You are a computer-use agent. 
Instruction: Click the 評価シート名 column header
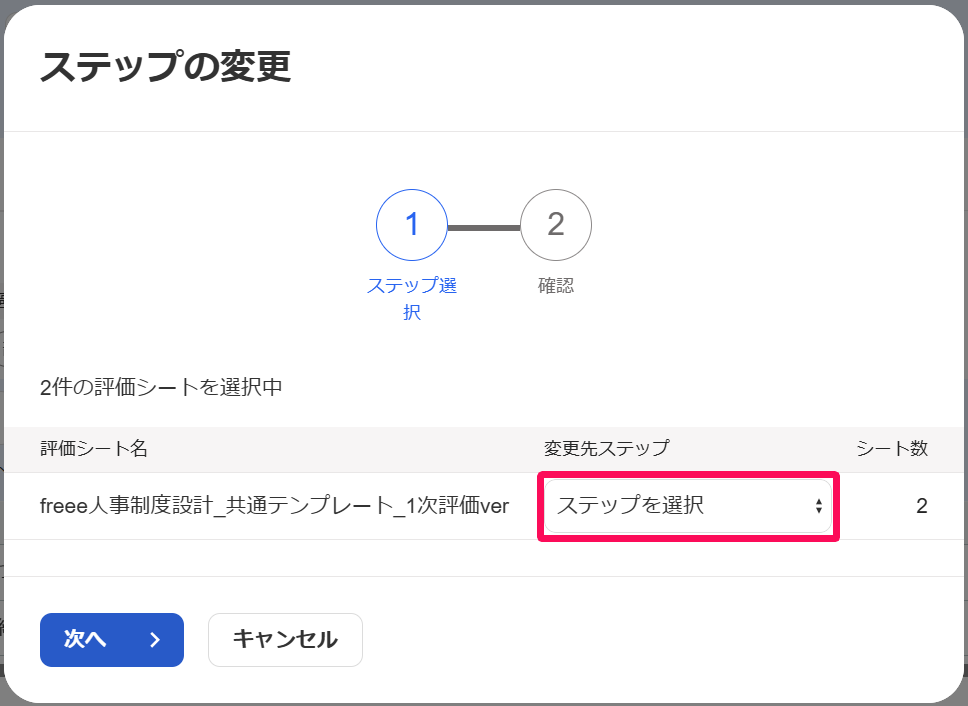click(x=94, y=449)
